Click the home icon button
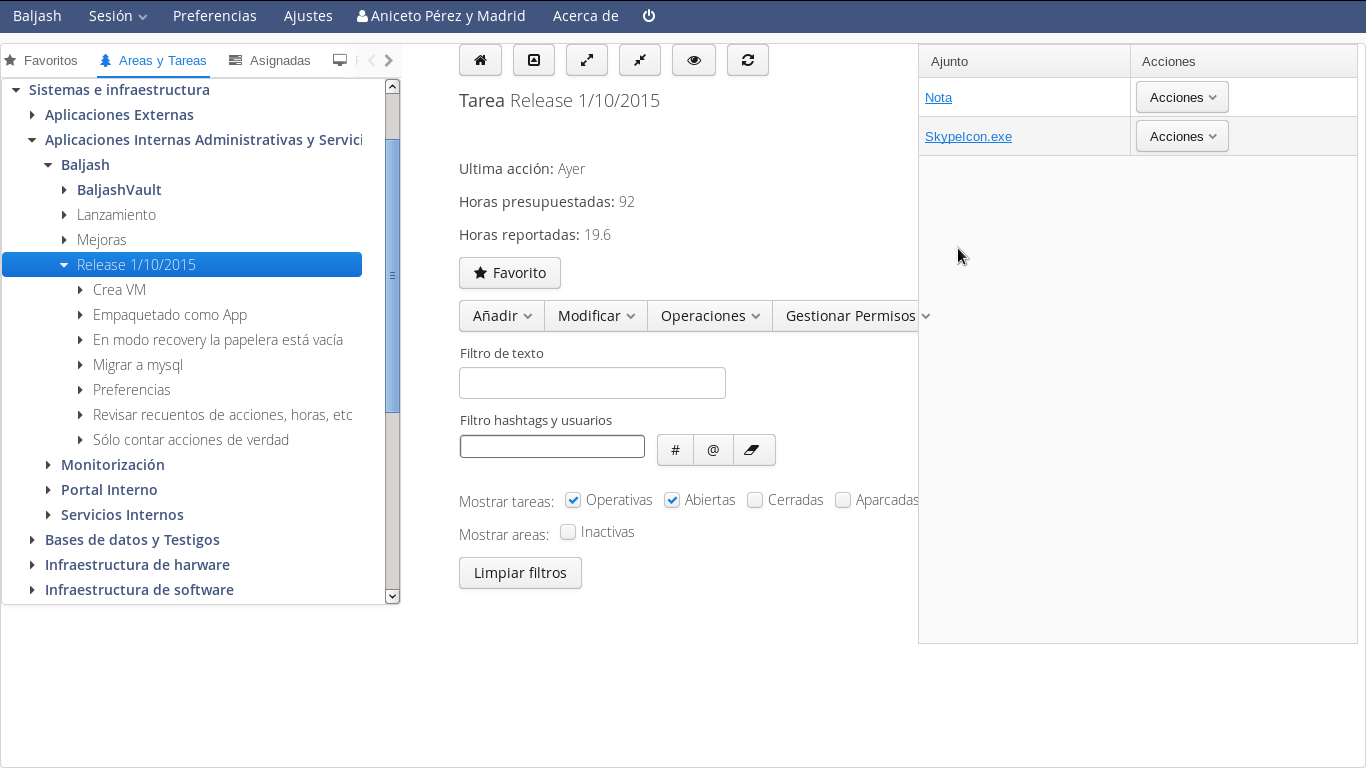 point(480,60)
